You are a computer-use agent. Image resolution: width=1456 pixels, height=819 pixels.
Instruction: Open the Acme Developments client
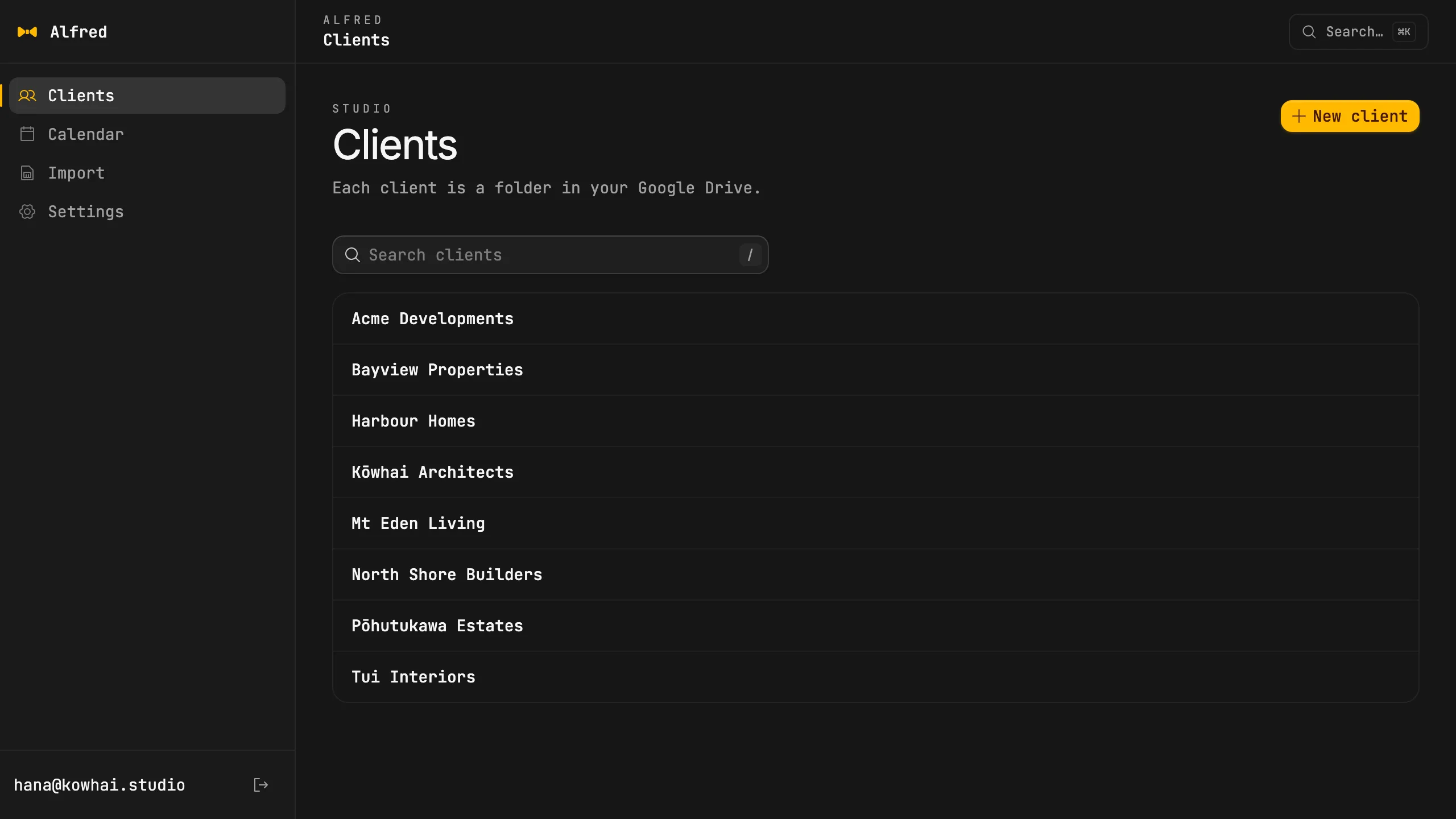(875, 318)
